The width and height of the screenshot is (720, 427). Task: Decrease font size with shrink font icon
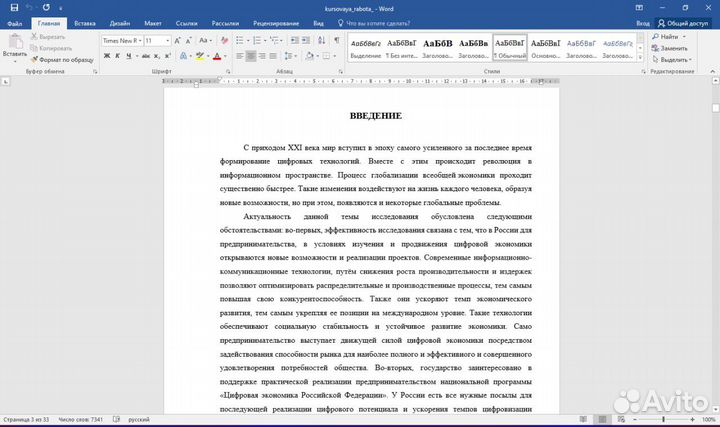click(189, 40)
